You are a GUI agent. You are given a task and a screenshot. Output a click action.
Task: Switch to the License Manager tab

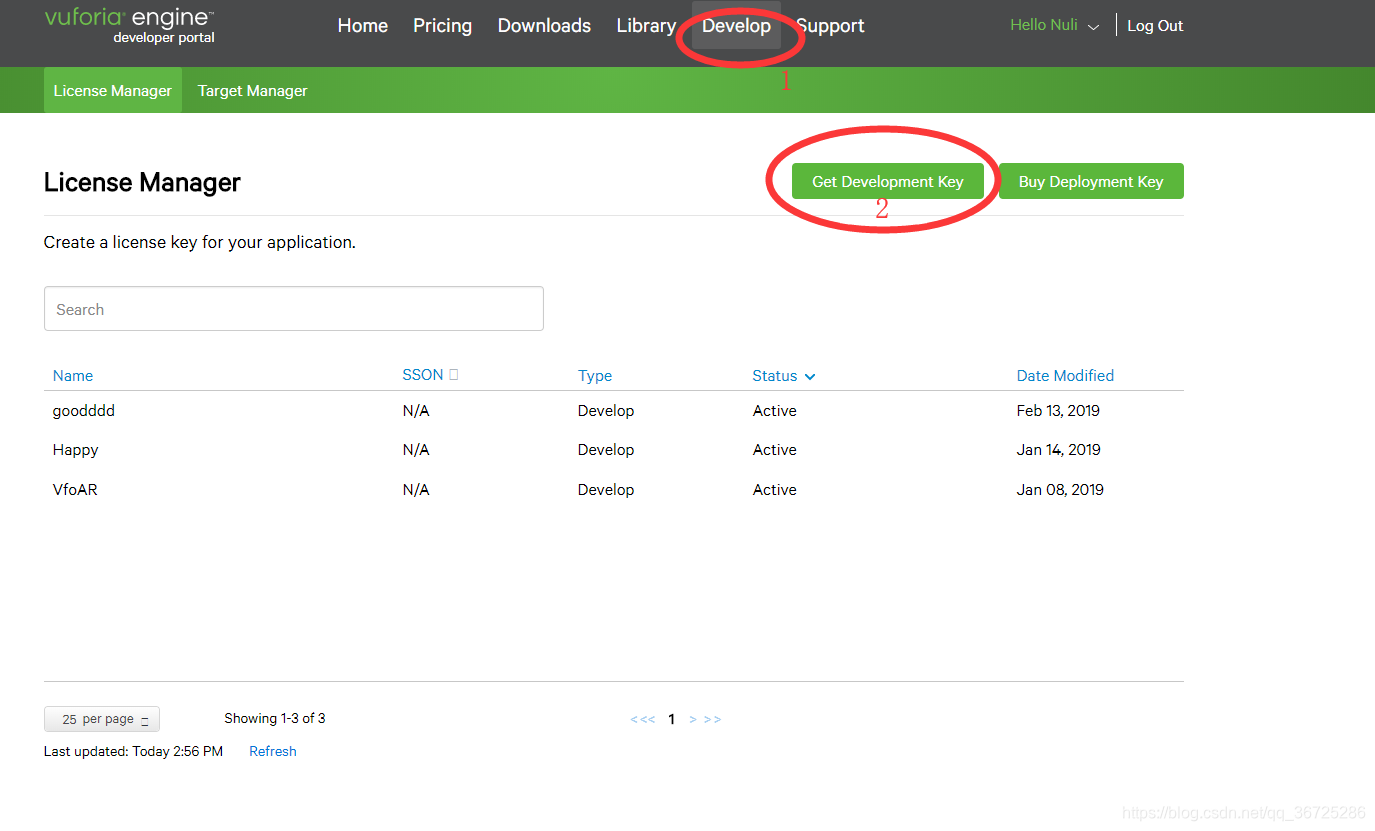[113, 90]
